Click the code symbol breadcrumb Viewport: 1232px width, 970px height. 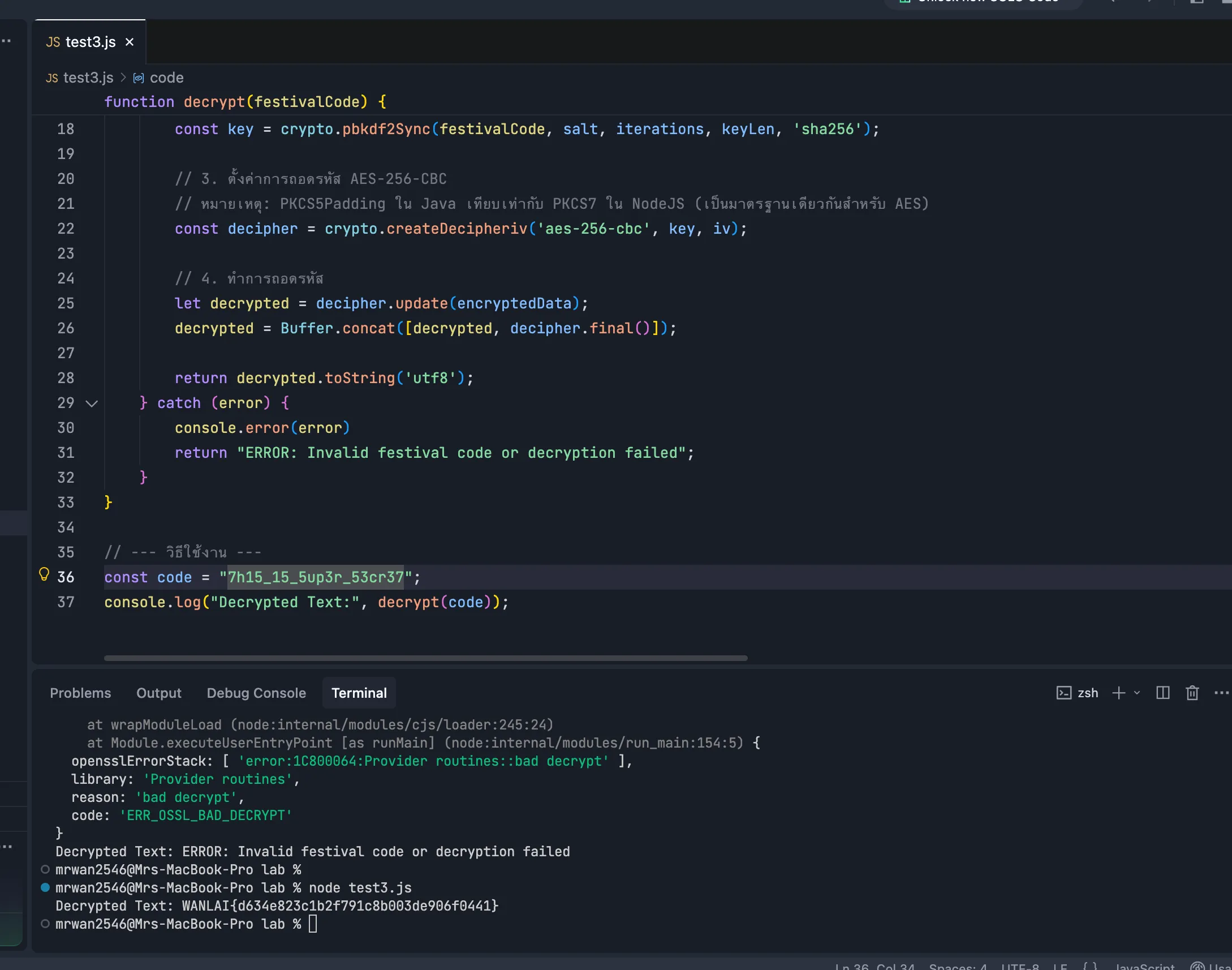pyautogui.click(x=166, y=77)
